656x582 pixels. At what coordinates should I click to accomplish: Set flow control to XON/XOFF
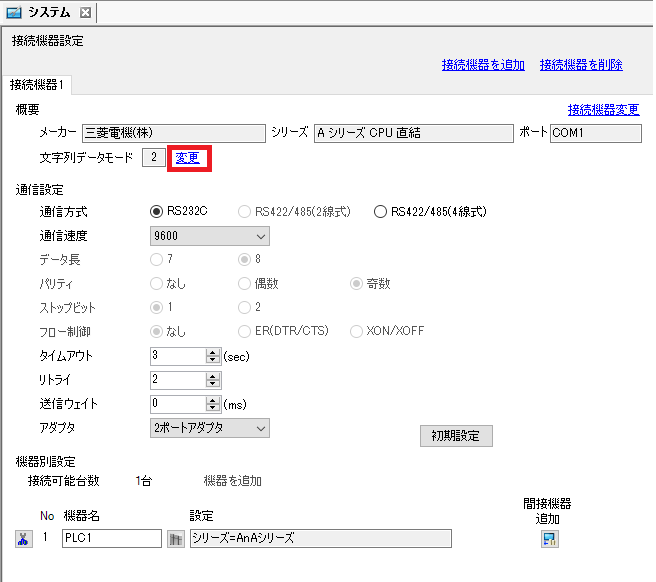click(356, 332)
